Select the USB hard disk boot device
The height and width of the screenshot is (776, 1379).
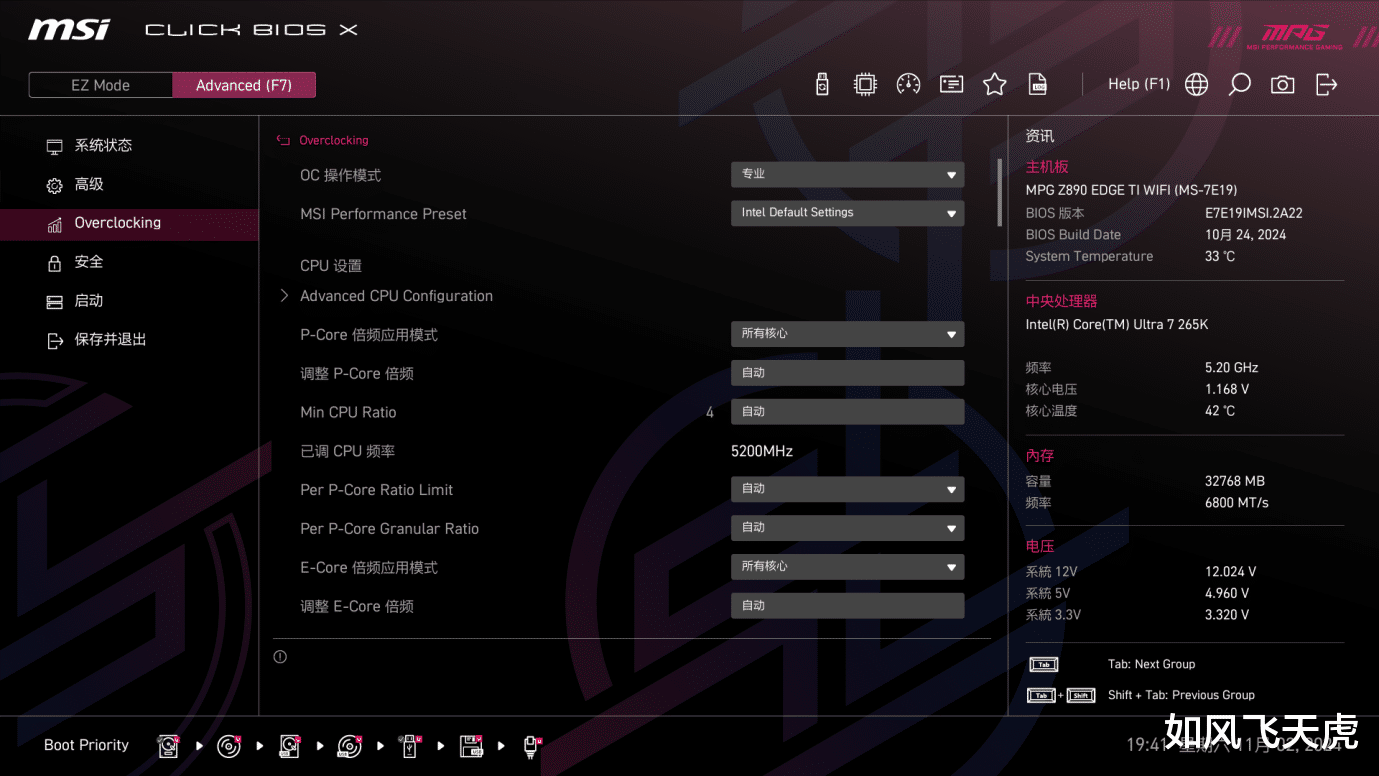pyautogui.click(x=290, y=745)
